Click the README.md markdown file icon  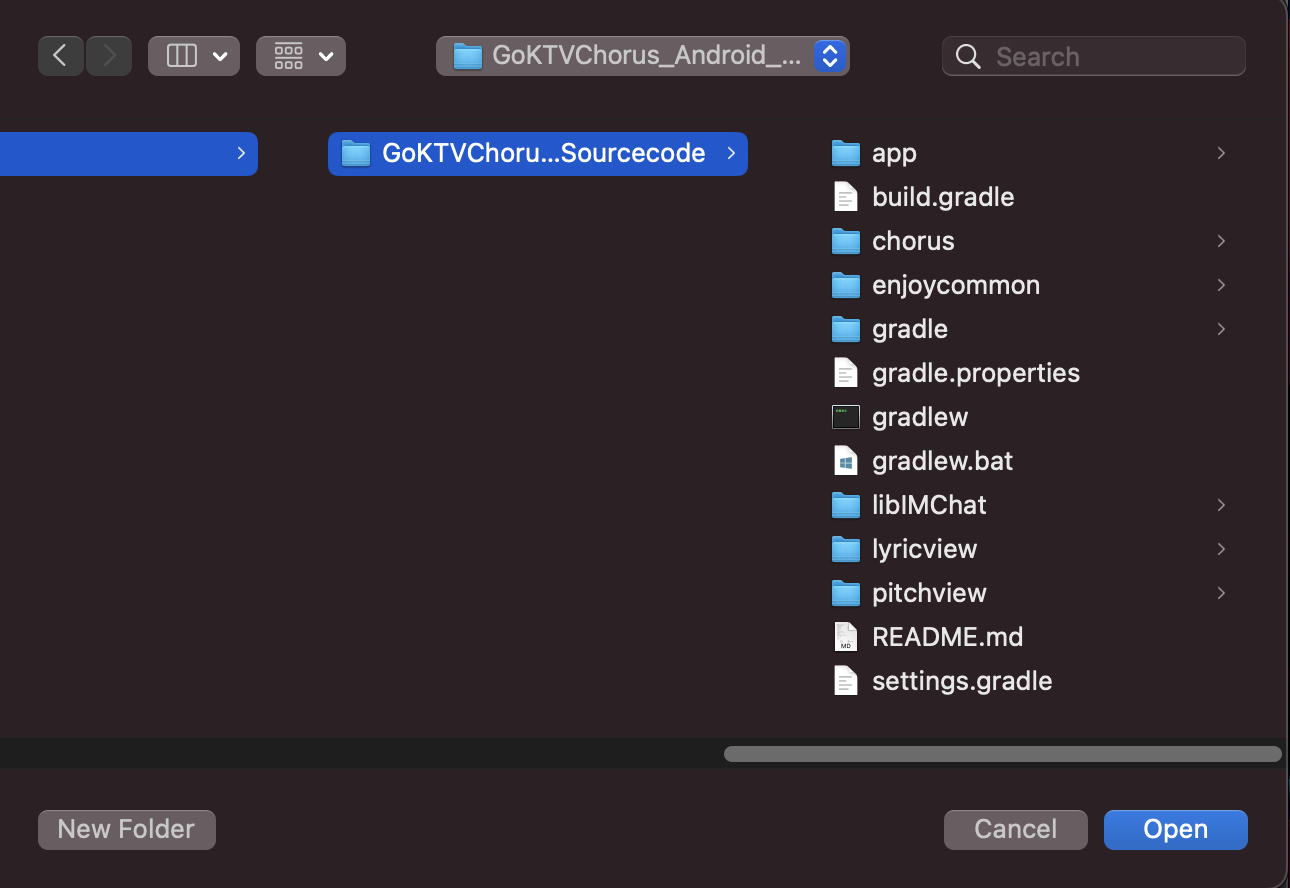846,637
